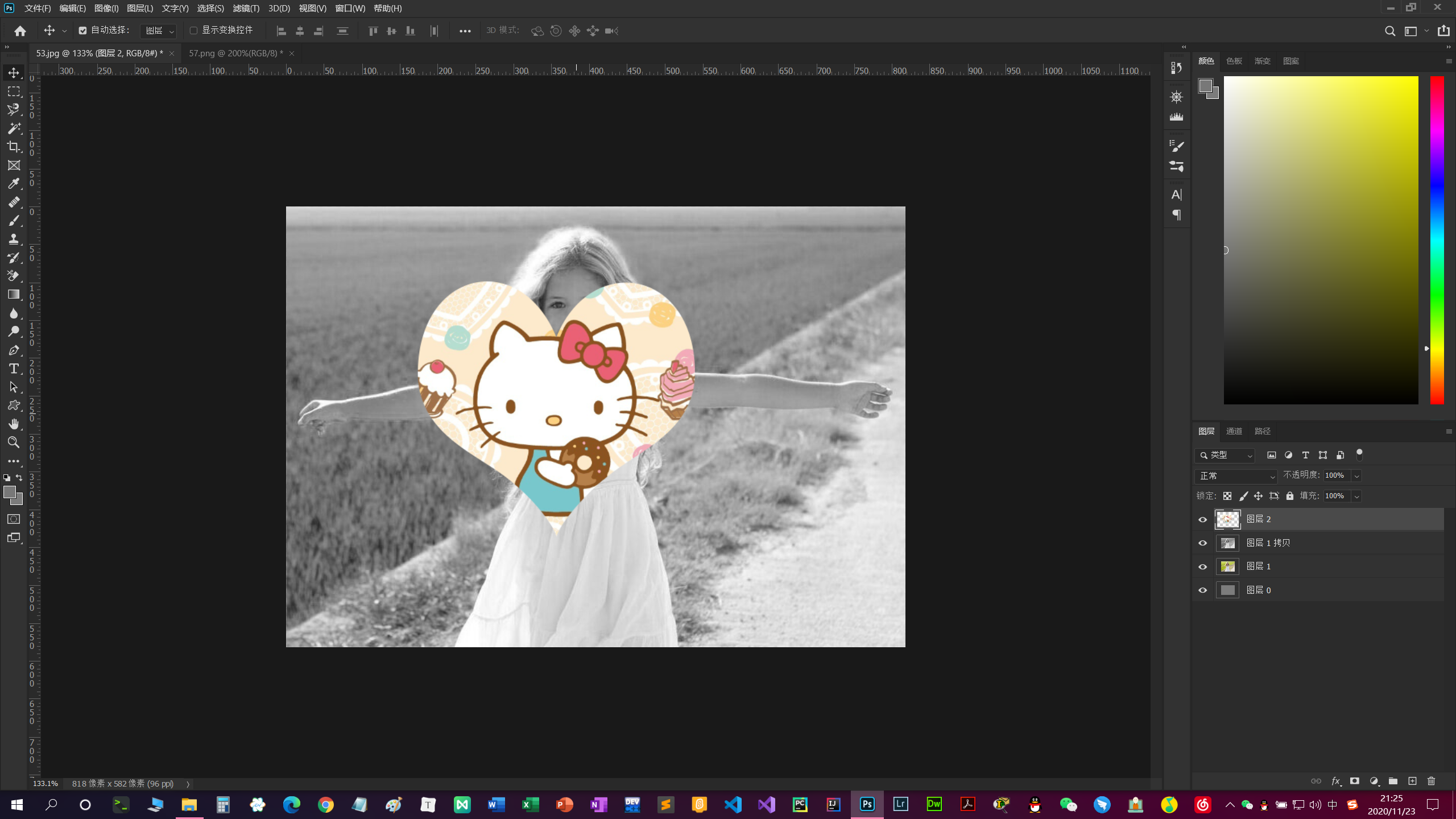Delete layer with trash icon
The height and width of the screenshot is (819, 1456).
1432,781
